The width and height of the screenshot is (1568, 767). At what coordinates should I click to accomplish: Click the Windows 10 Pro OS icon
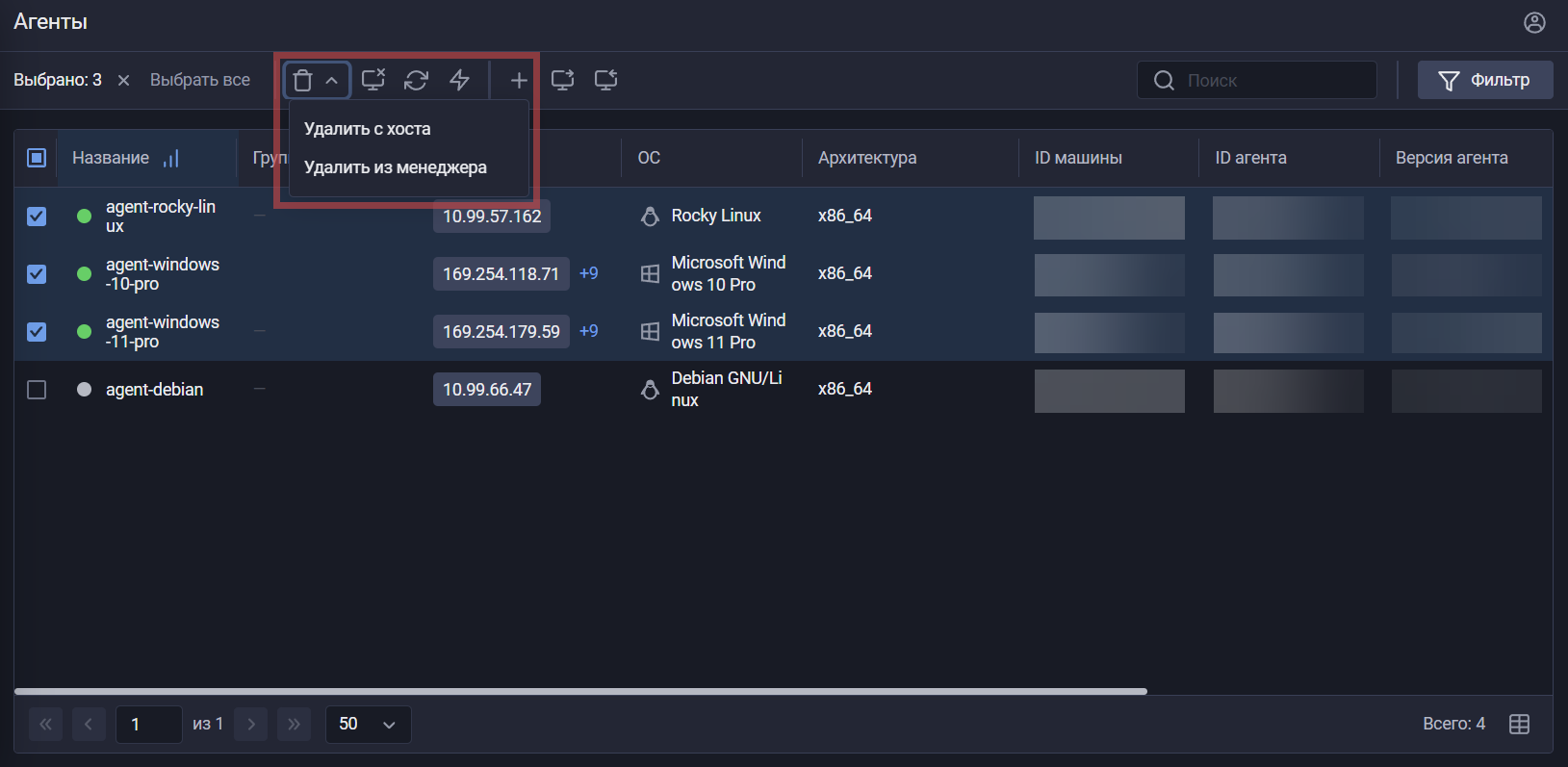[650, 274]
